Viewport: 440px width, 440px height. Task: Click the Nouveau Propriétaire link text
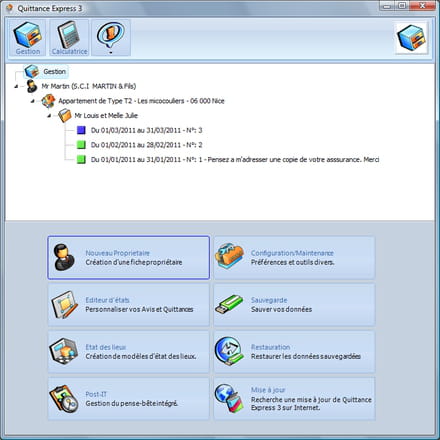tap(117, 253)
